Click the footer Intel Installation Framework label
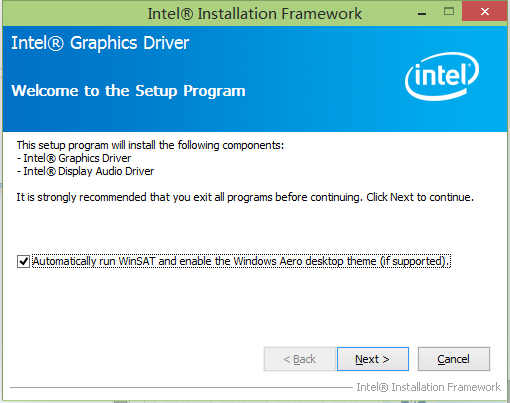Image resolution: width=510 pixels, height=403 pixels. [428, 387]
